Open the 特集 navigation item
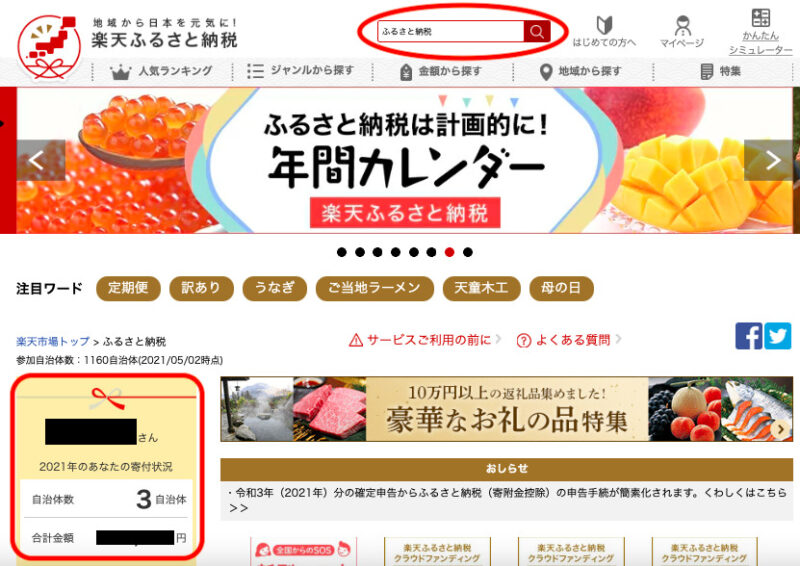The image size is (800, 566). tap(720, 71)
